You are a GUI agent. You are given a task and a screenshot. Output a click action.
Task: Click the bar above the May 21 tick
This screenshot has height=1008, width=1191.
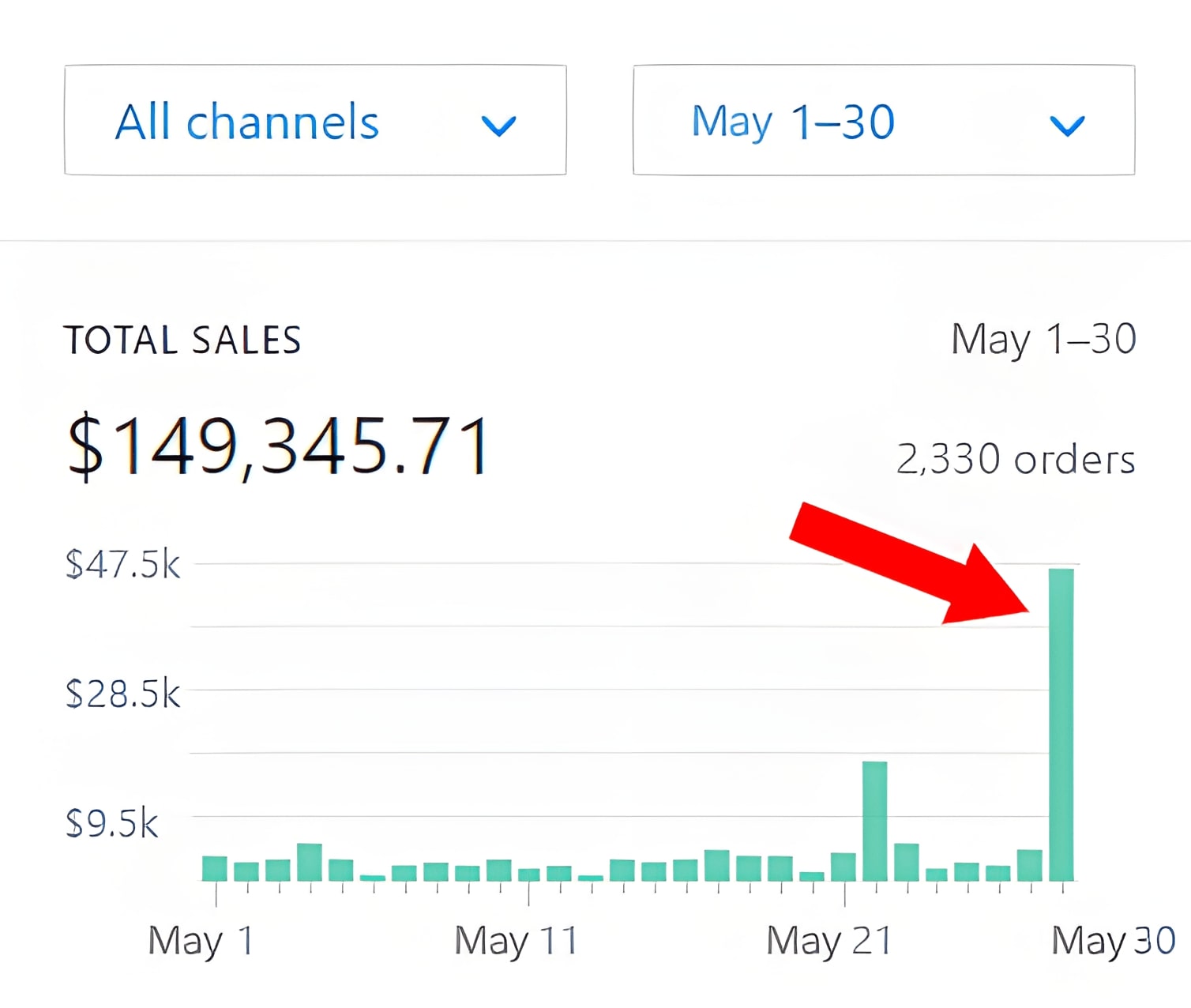tap(843, 866)
